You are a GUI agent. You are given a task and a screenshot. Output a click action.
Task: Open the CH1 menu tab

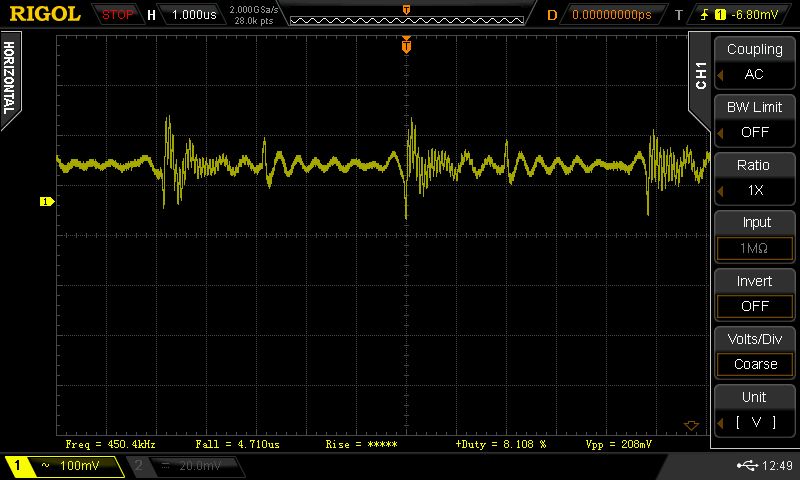click(x=701, y=75)
